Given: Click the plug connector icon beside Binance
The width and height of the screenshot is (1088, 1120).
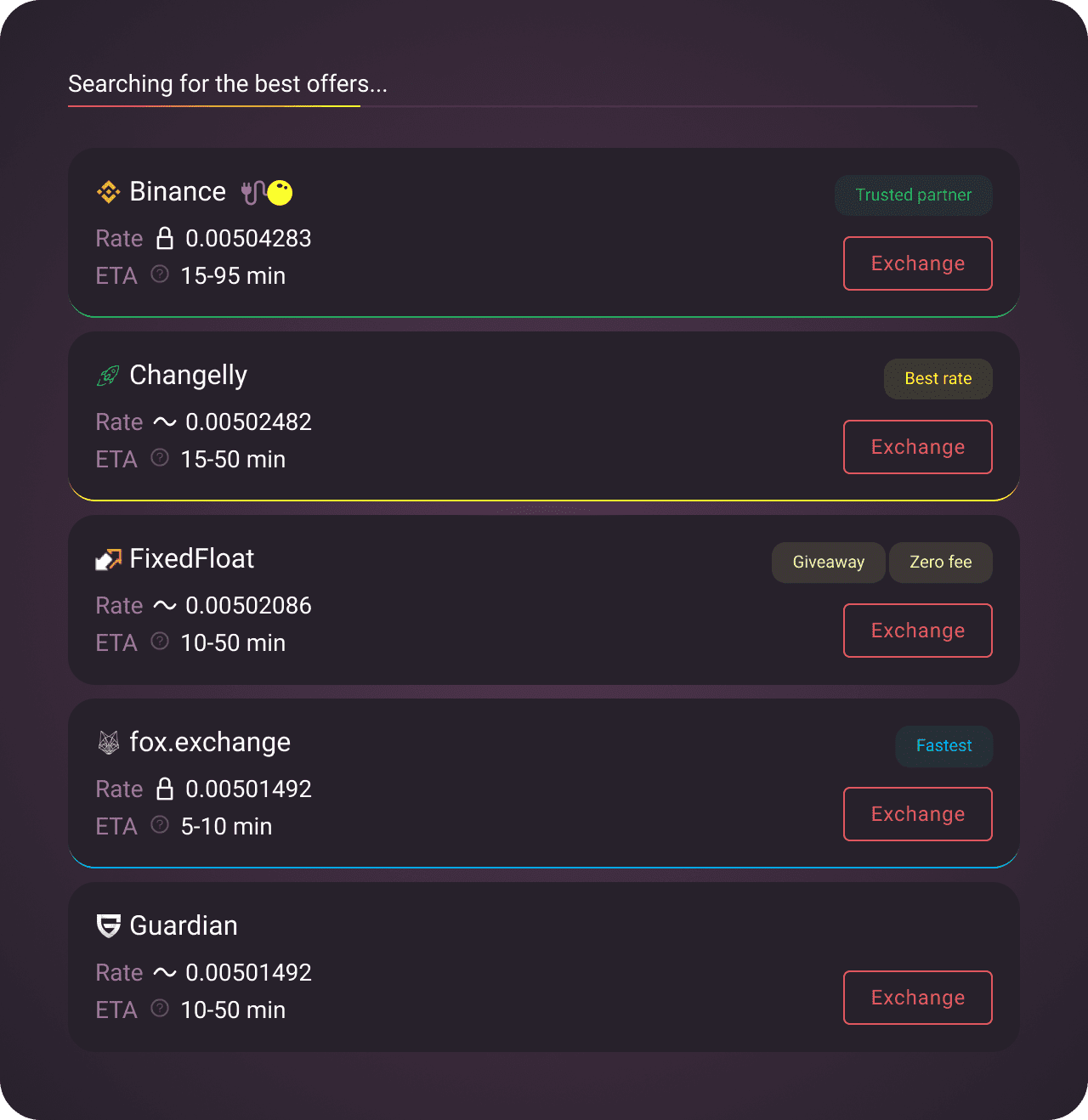Looking at the screenshot, I should click(252, 193).
